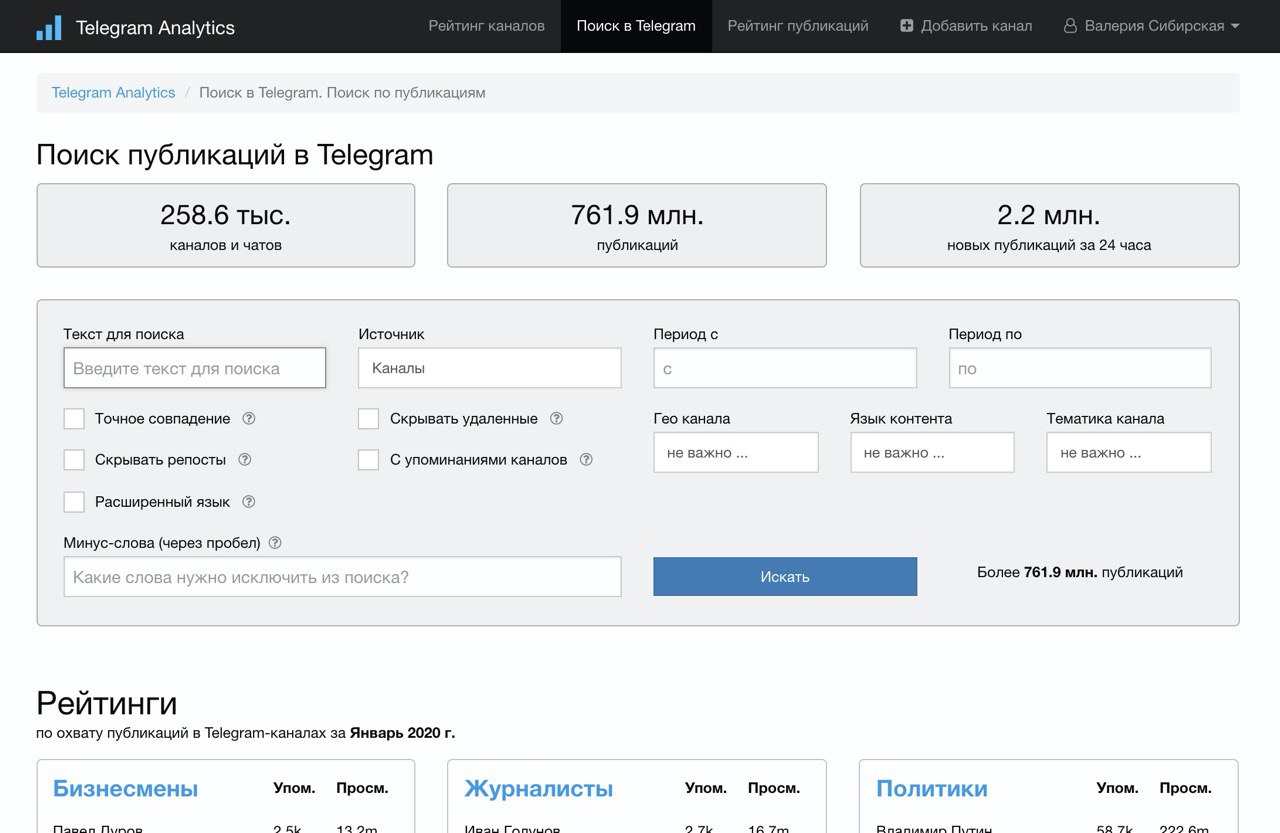Click the Искать search button

tap(785, 577)
